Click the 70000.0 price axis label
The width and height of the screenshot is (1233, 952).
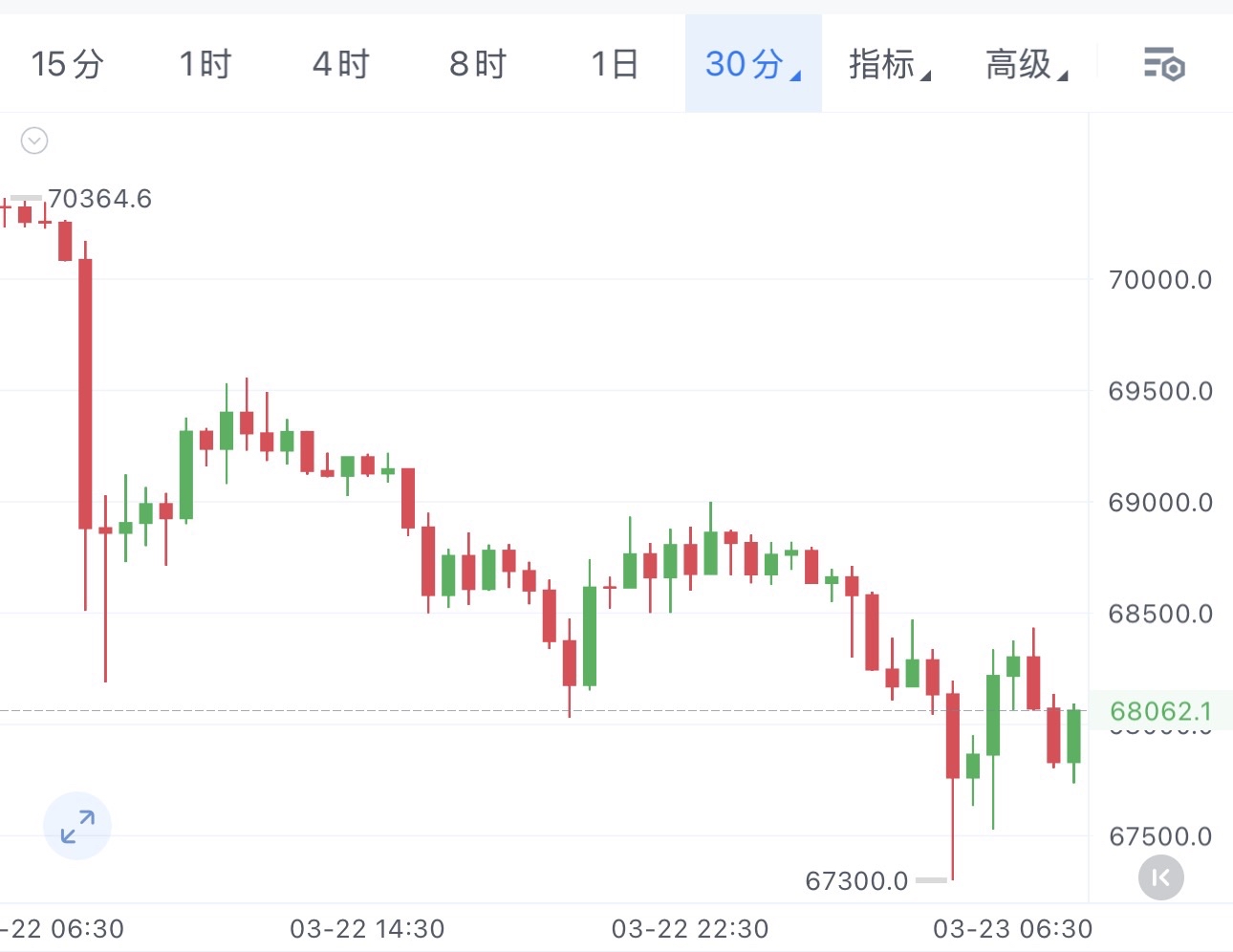1159,280
